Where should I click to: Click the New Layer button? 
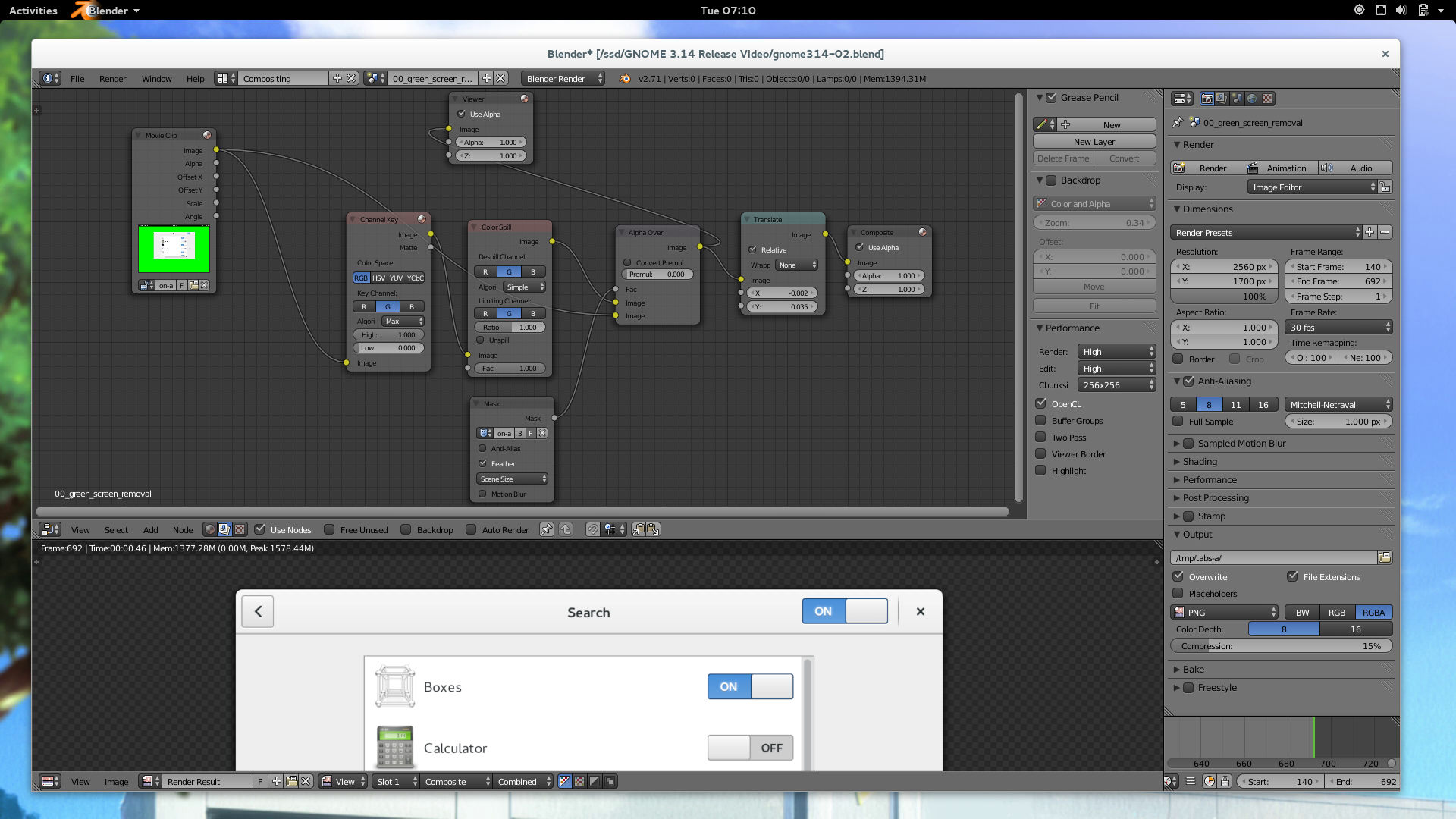pyautogui.click(x=1094, y=141)
